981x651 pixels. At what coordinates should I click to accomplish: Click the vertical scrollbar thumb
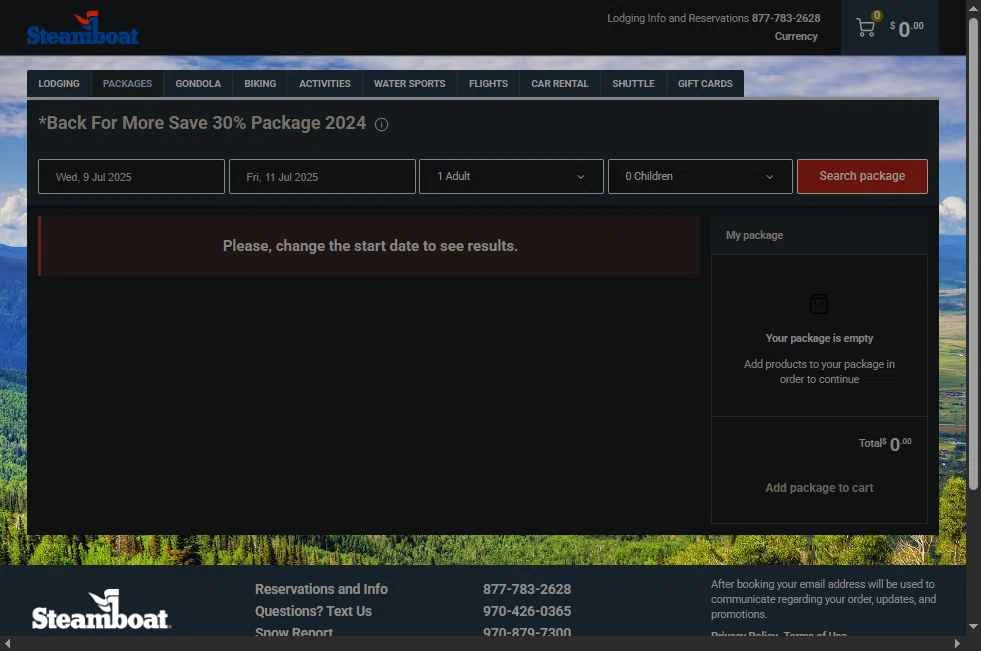[973, 253]
